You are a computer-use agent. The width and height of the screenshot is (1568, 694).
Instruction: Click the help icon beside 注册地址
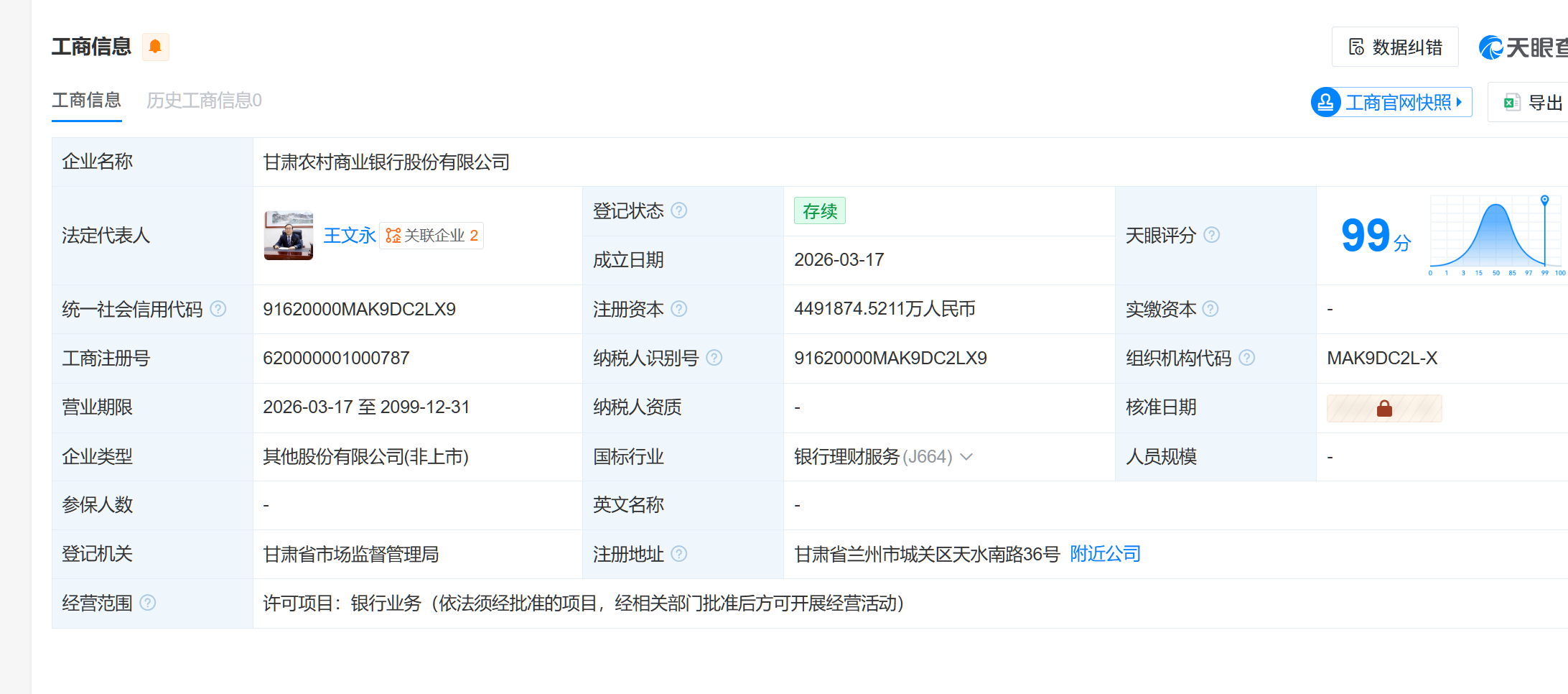(x=679, y=554)
